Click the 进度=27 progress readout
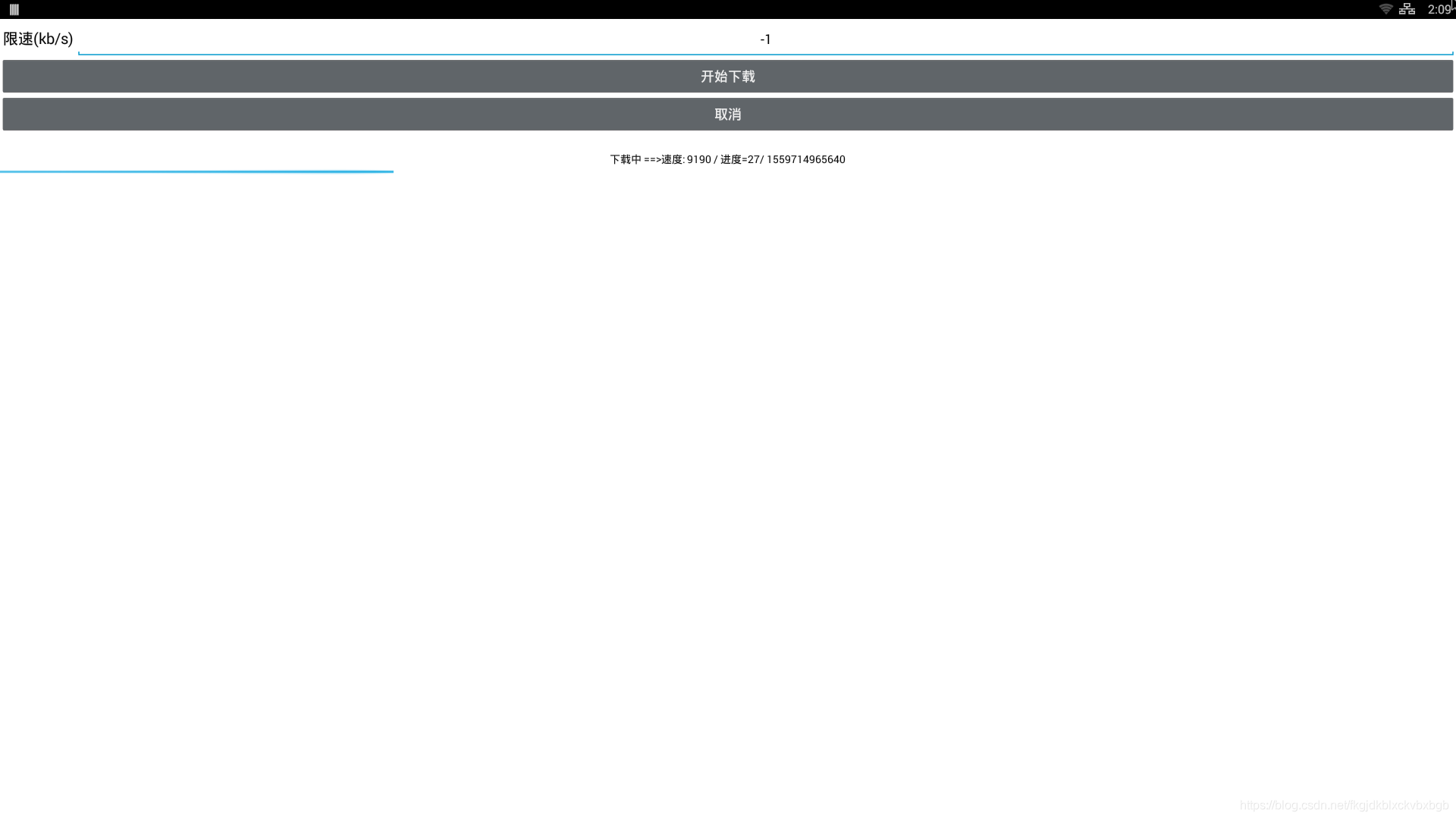This screenshot has width=1456, height=819. pyautogui.click(x=739, y=159)
